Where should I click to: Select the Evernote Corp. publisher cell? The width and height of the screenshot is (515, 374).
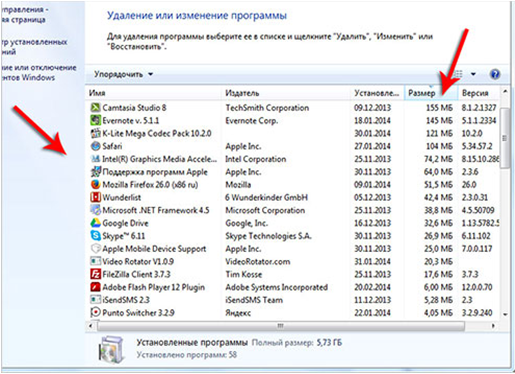pos(252,120)
